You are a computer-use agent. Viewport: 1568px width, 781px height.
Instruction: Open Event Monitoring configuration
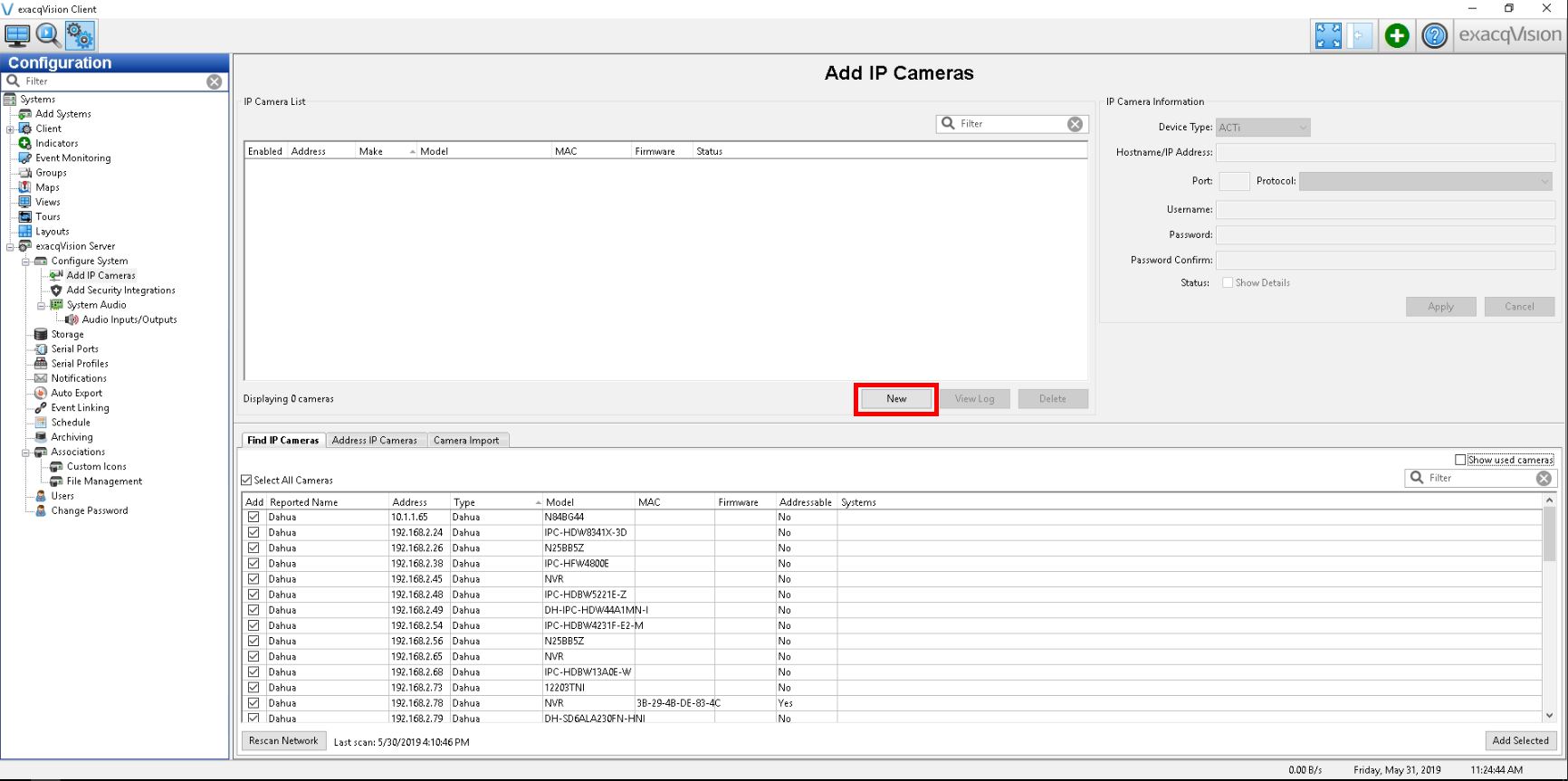(x=72, y=158)
